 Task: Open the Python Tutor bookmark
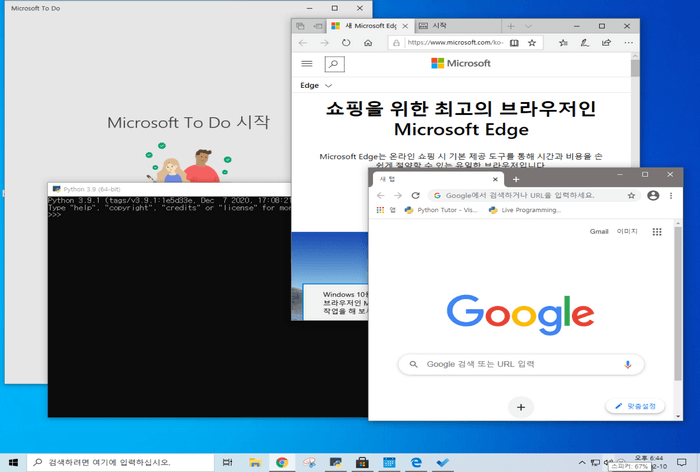(441, 210)
